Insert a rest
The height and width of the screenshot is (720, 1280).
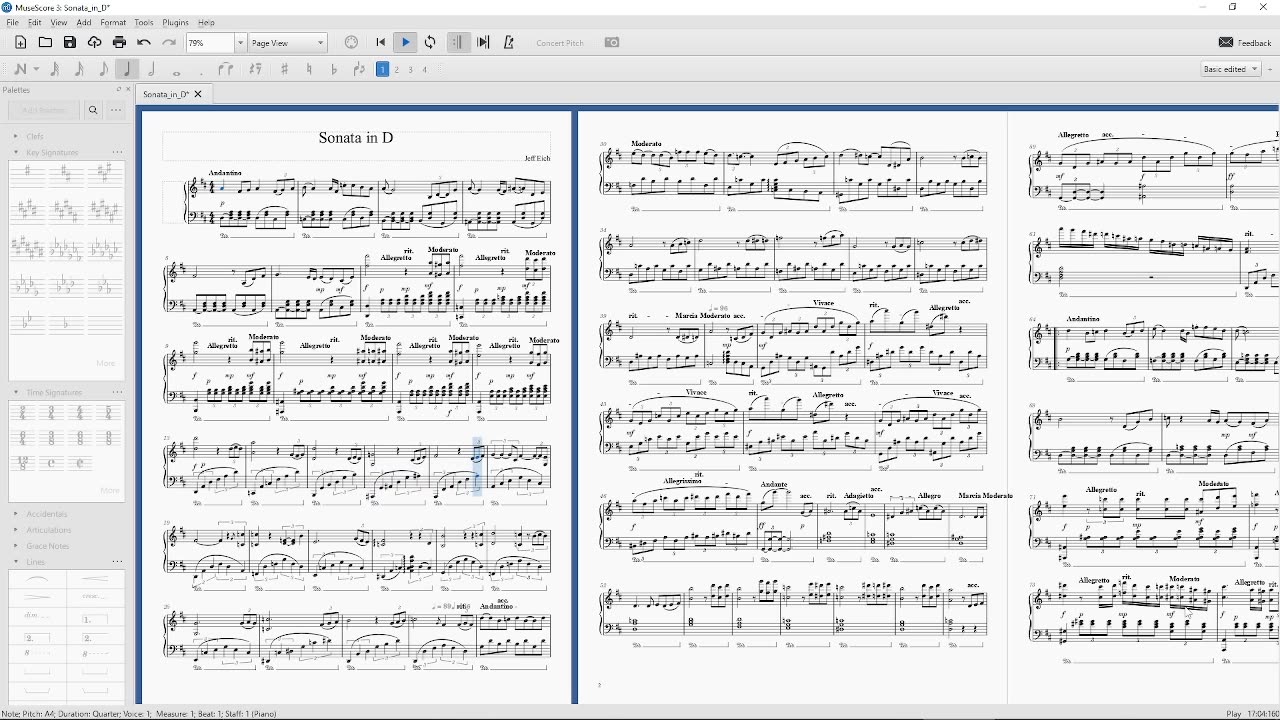(x=256, y=69)
